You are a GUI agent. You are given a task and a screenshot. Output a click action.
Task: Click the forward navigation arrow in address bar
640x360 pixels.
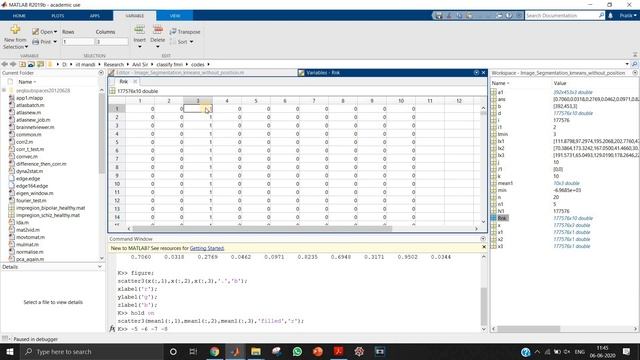pyautogui.click(x=13, y=64)
